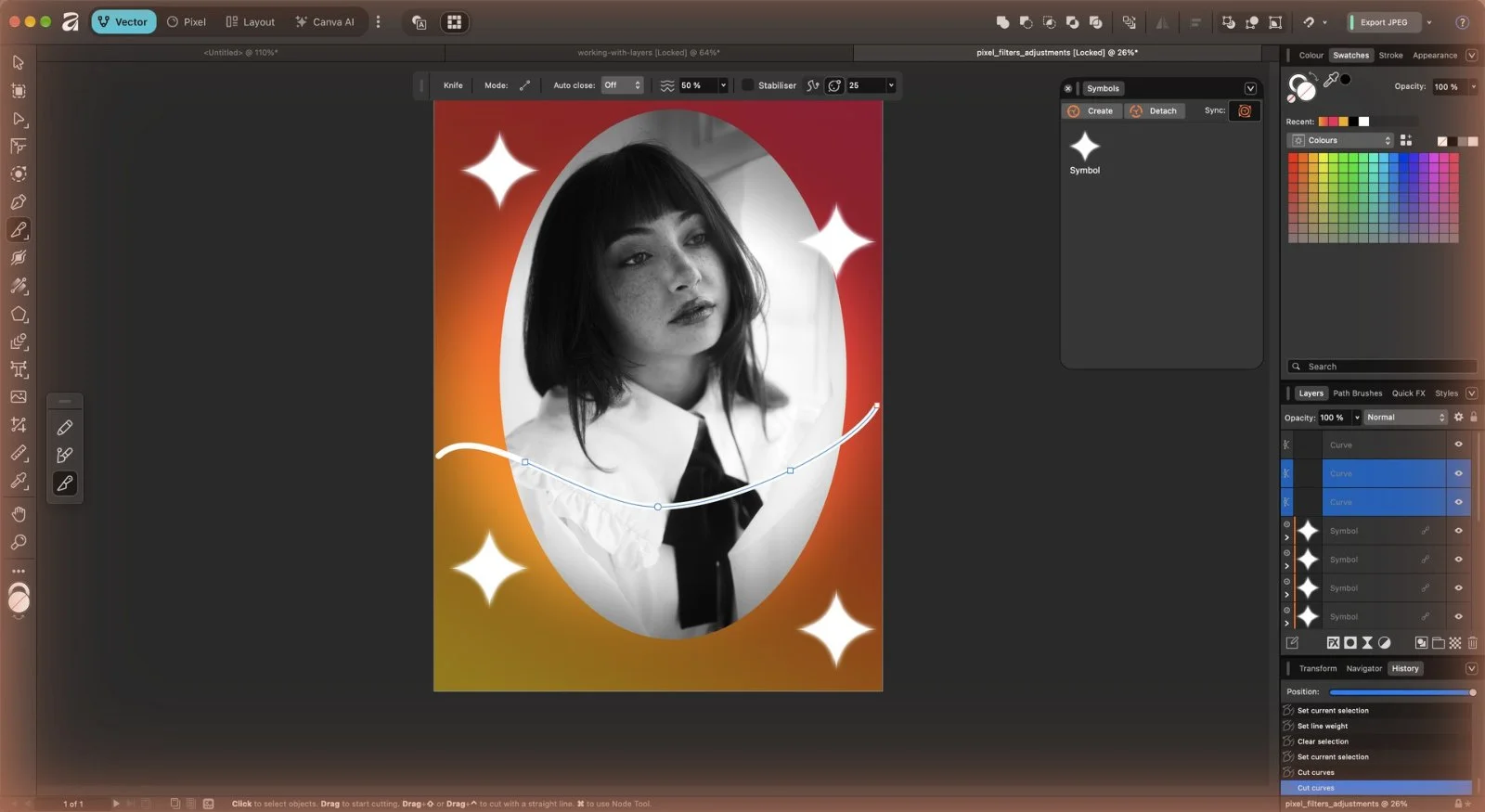
Task: Hide the top Curve layer
Action: [1458, 445]
